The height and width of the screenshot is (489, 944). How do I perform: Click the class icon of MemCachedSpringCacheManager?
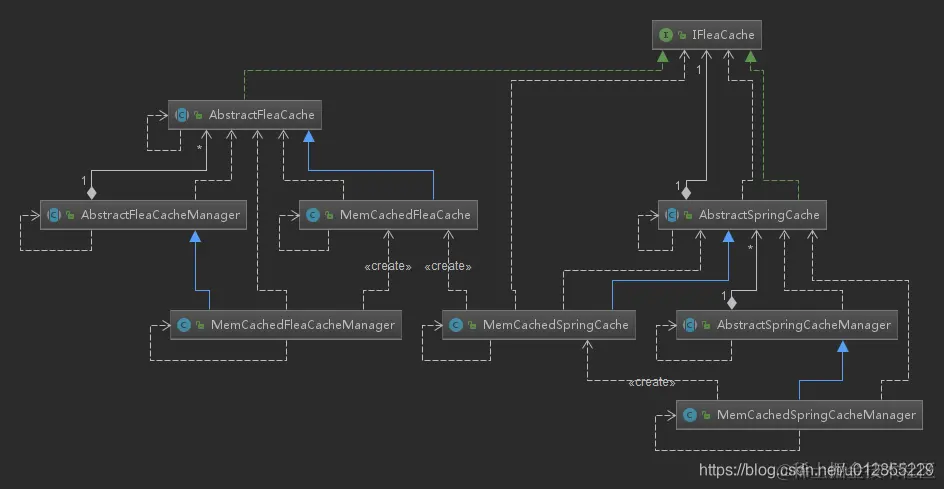point(690,415)
